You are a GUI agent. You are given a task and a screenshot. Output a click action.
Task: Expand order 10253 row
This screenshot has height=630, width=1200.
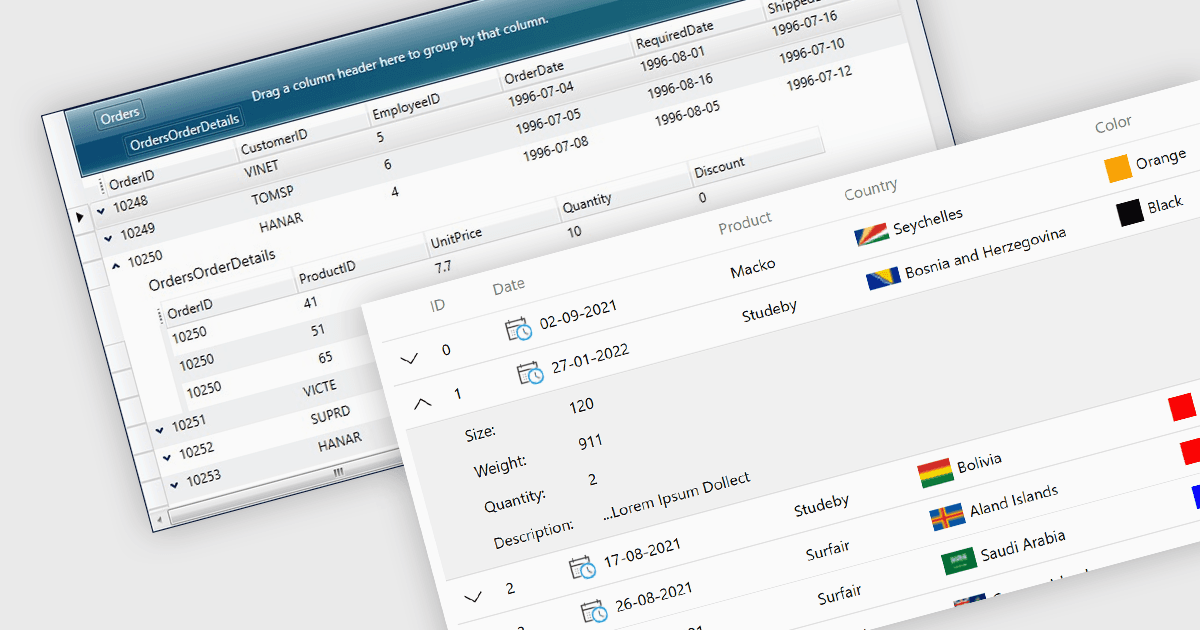coord(174,484)
